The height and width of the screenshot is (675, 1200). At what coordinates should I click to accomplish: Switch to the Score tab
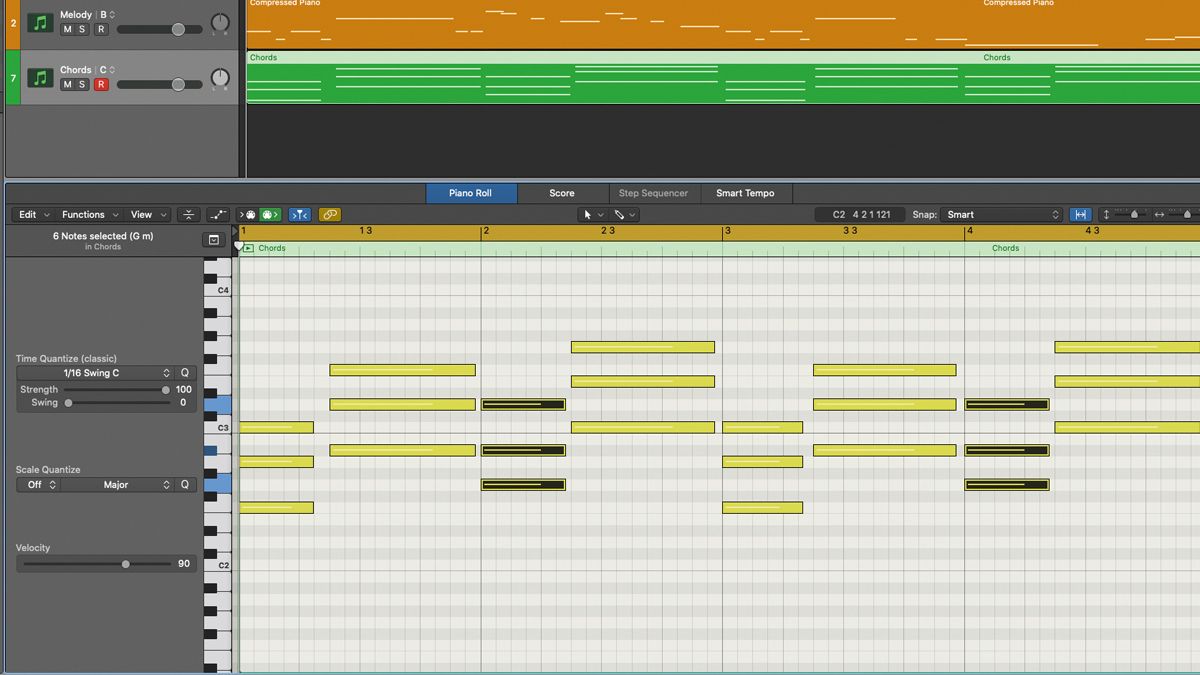coord(562,193)
